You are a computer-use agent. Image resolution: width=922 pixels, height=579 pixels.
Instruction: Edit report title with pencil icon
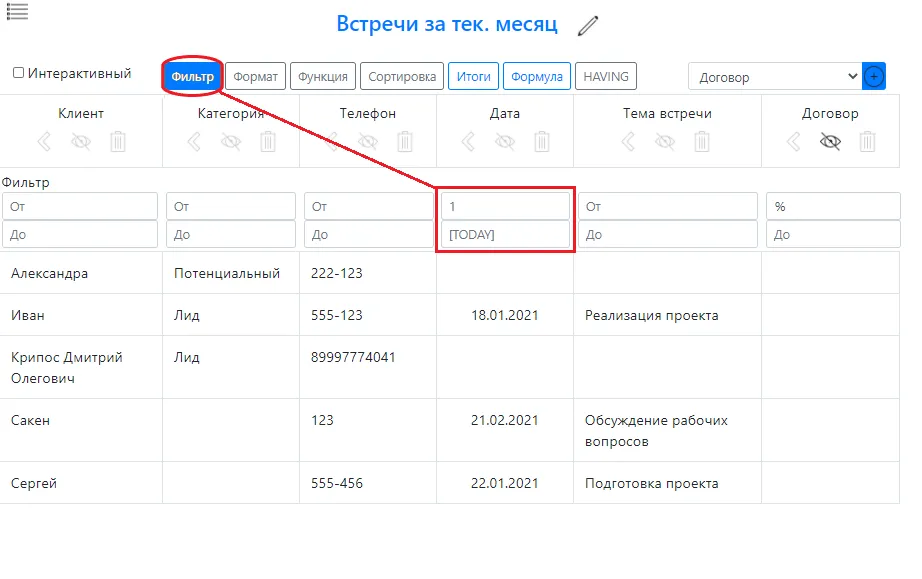point(587,26)
